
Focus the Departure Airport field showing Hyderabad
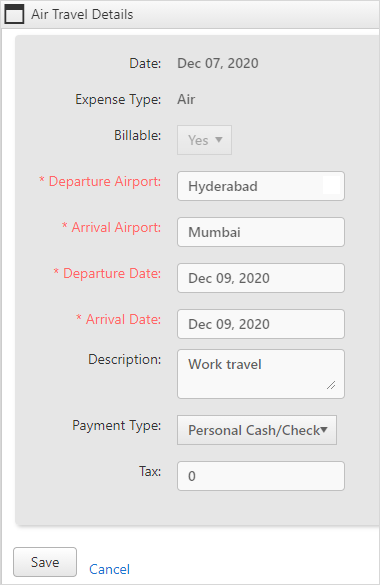coord(261,186)
